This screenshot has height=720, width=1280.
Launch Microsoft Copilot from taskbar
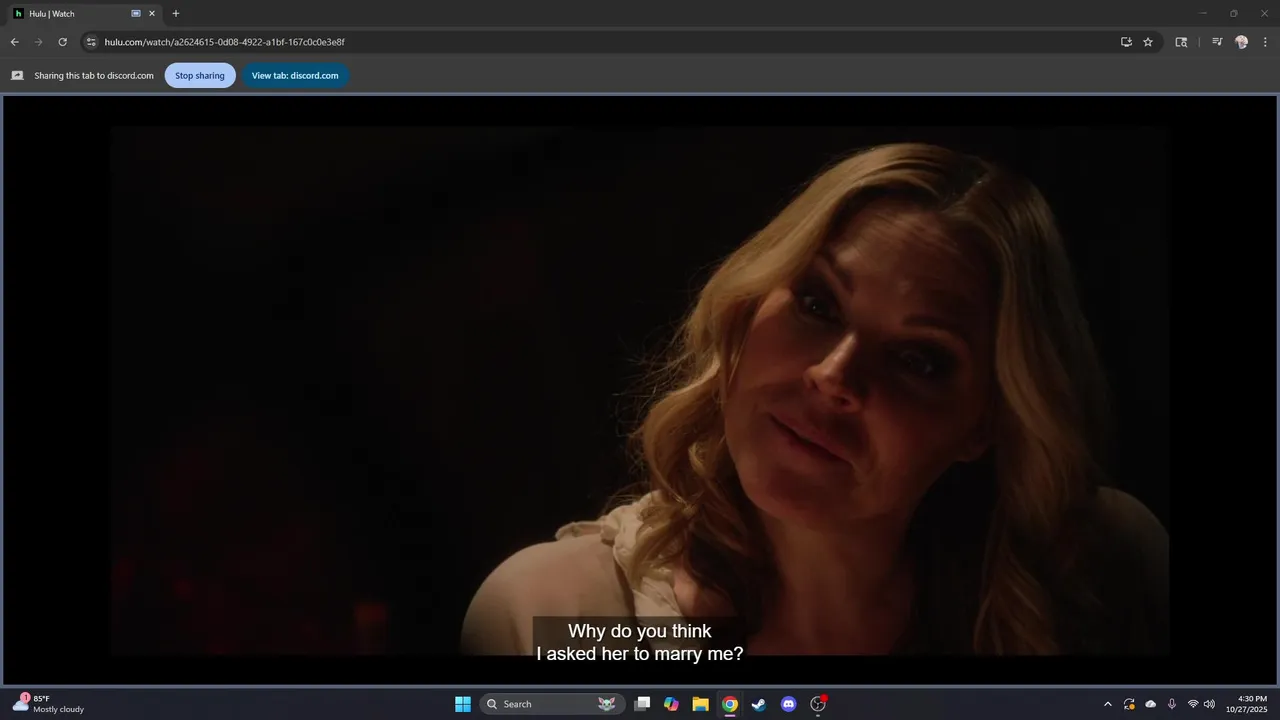point(671,704)
